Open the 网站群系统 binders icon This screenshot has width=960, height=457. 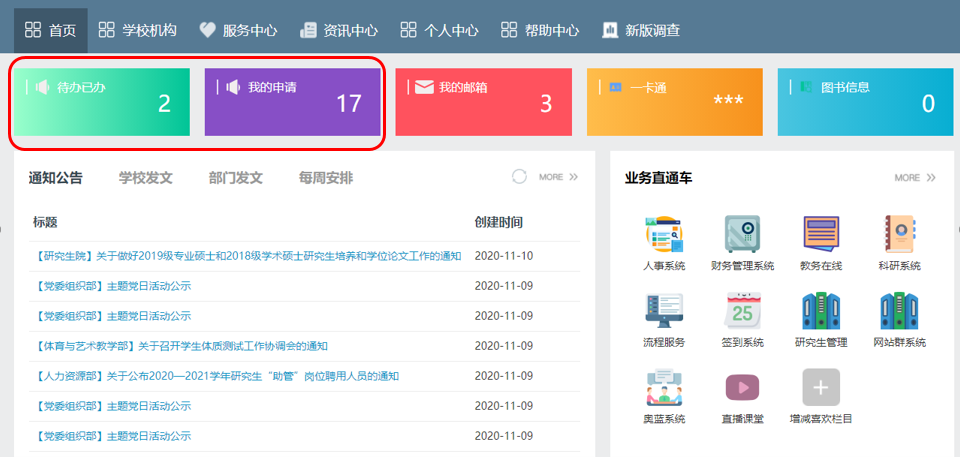(x=899, y=311)
